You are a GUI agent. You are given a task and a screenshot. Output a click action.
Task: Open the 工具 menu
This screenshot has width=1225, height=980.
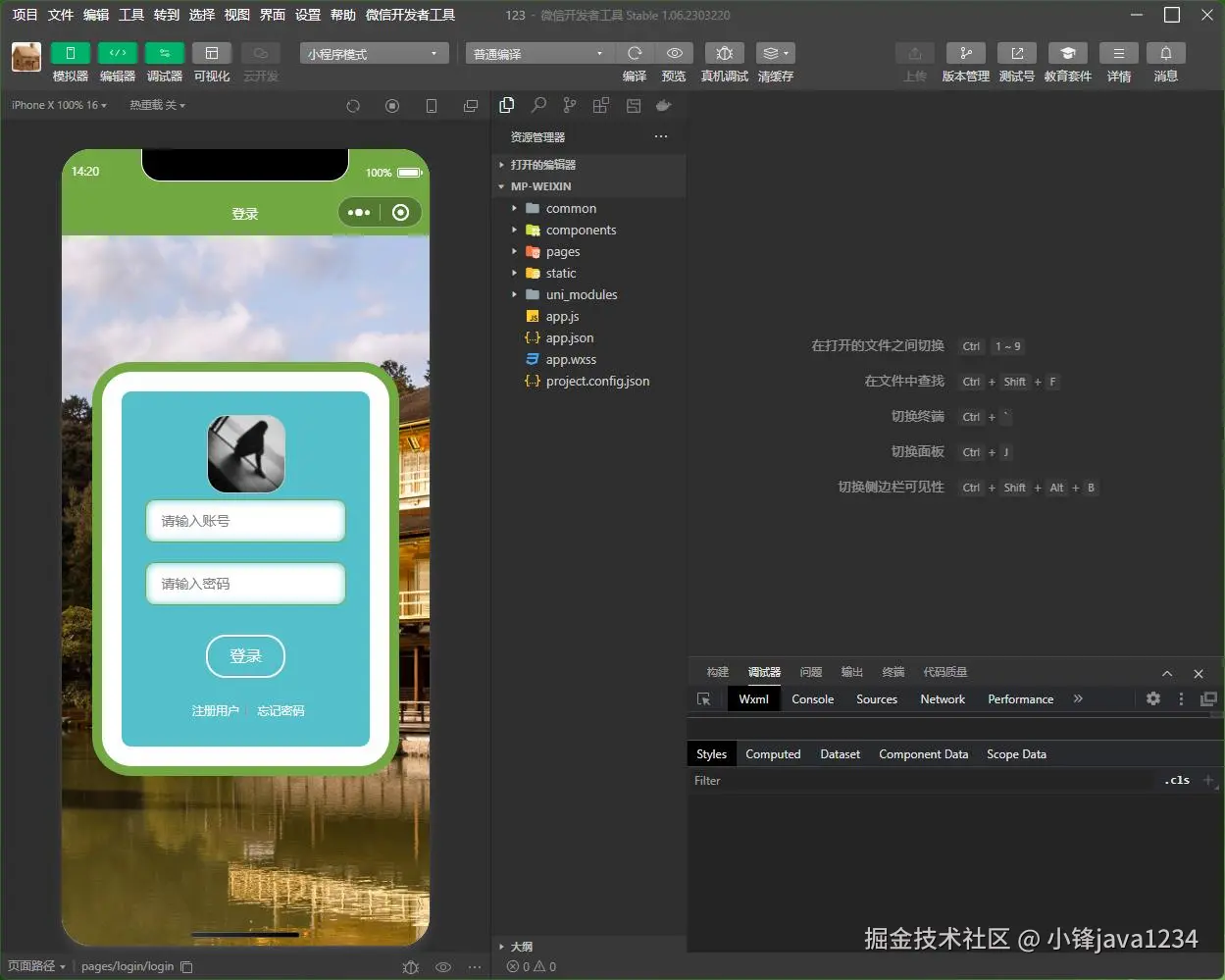click(x=131, y=15)
